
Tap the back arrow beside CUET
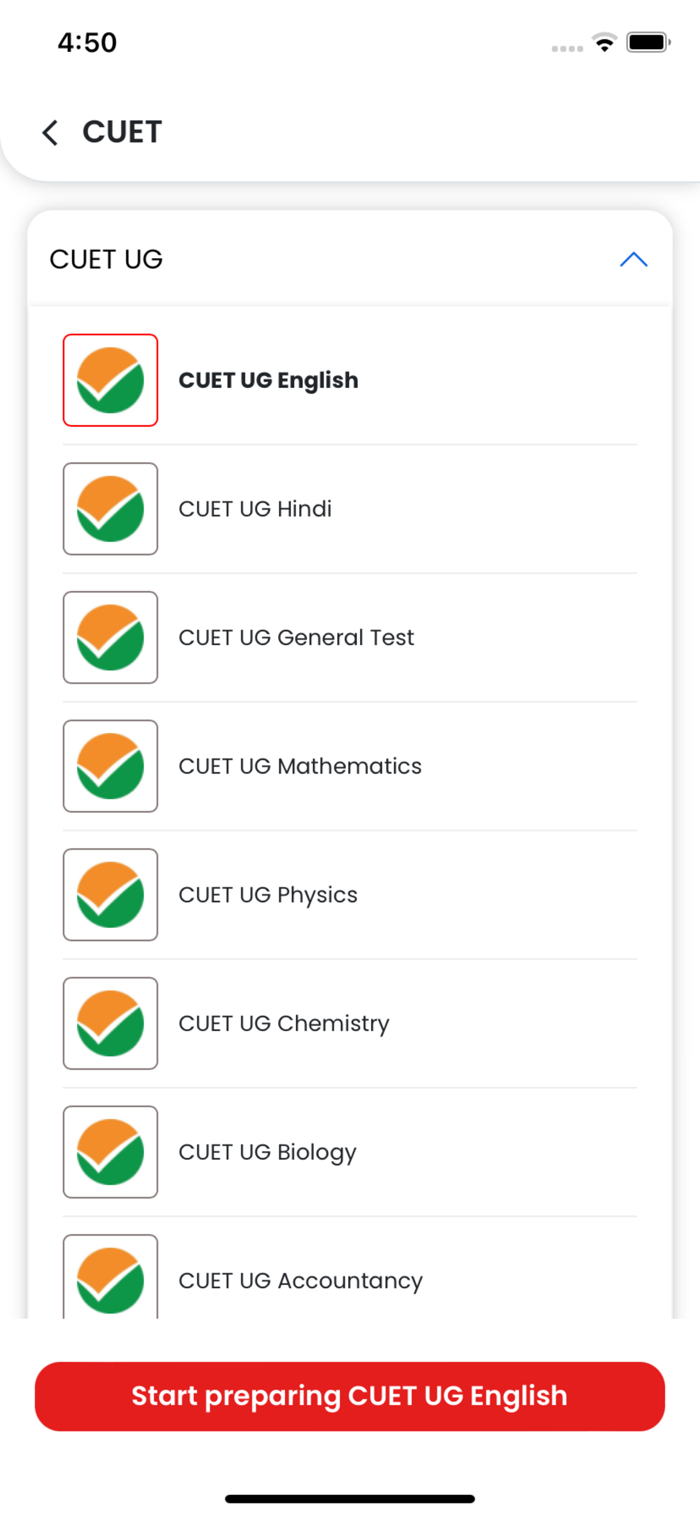(50, 132)
